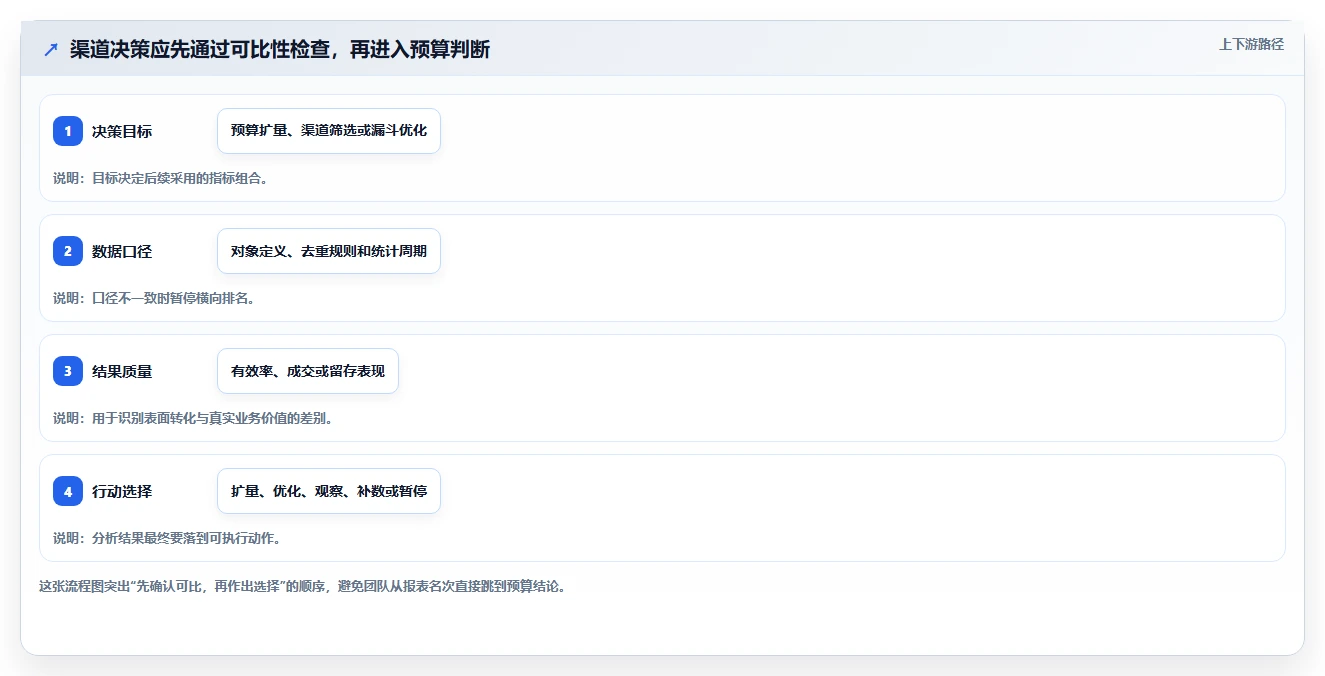Screen dimensions: 1325x676
Task: Click the arrow icon beside the flowchart title
Action: coord(51,49)
